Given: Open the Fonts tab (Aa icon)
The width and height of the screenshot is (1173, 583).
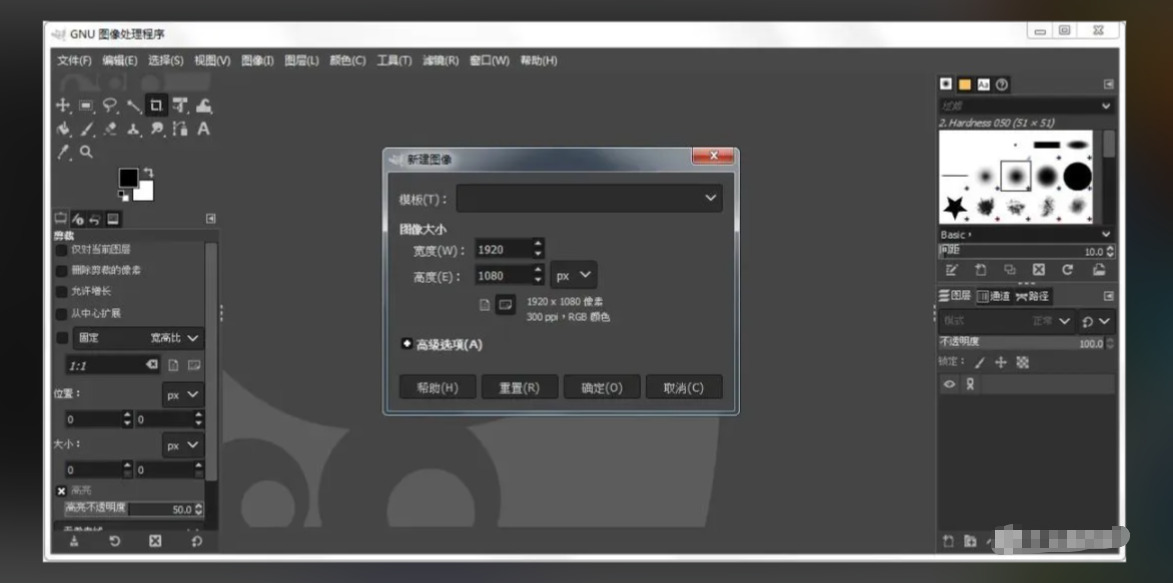Looking at the screenshot, I should click(984, 85).
